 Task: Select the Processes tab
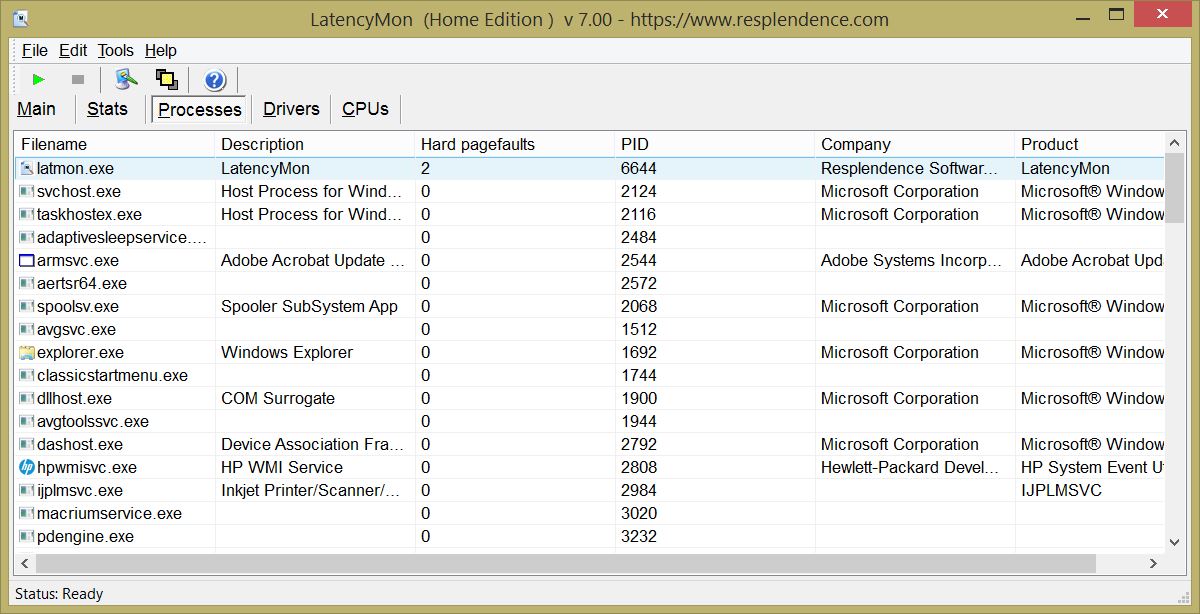pyautogui.click(x=200, y=110)
